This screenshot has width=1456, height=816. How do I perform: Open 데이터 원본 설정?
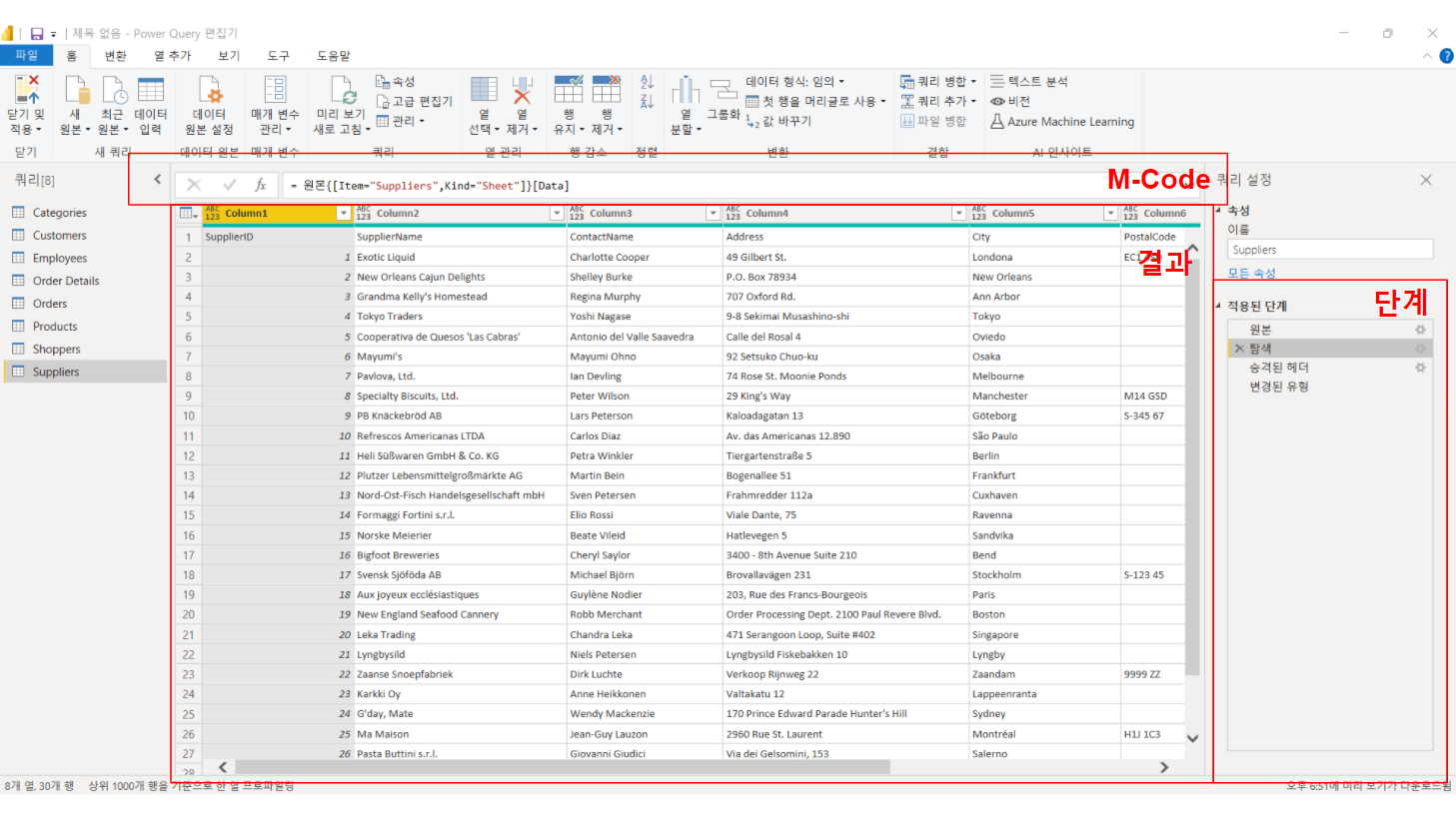click(x=209, y=105)
